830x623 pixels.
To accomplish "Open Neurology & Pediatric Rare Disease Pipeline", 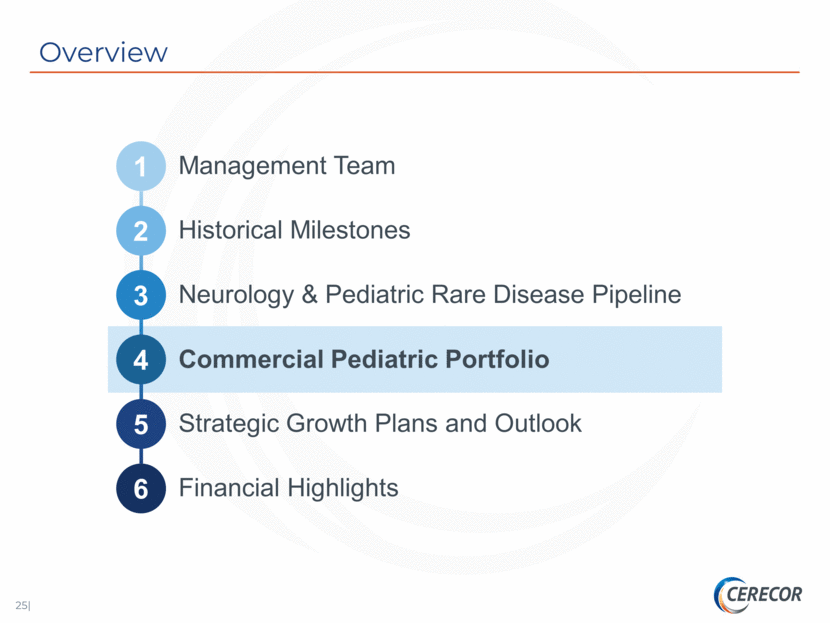I will click(430, 295).
